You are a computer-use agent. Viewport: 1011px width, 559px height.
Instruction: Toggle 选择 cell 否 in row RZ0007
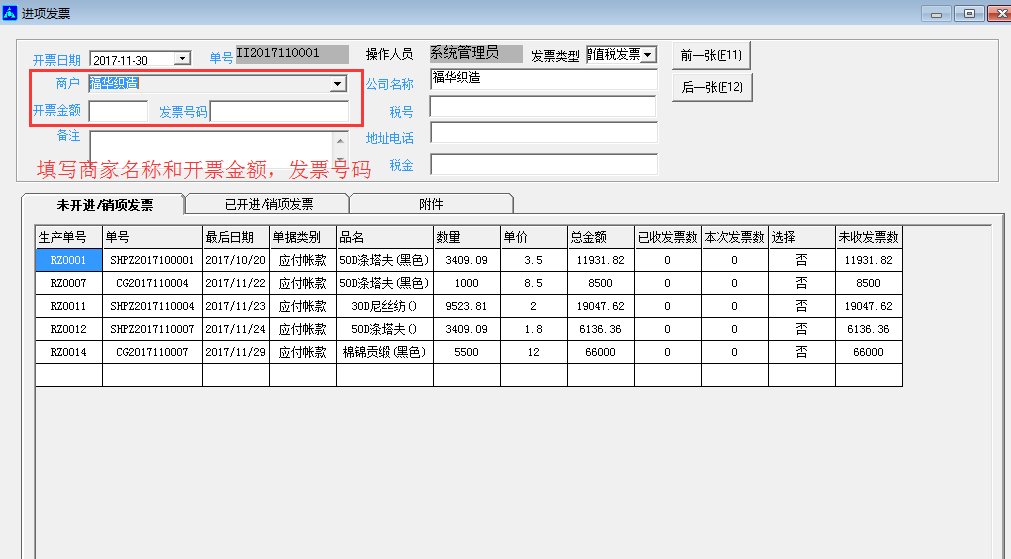pos(802,283)
